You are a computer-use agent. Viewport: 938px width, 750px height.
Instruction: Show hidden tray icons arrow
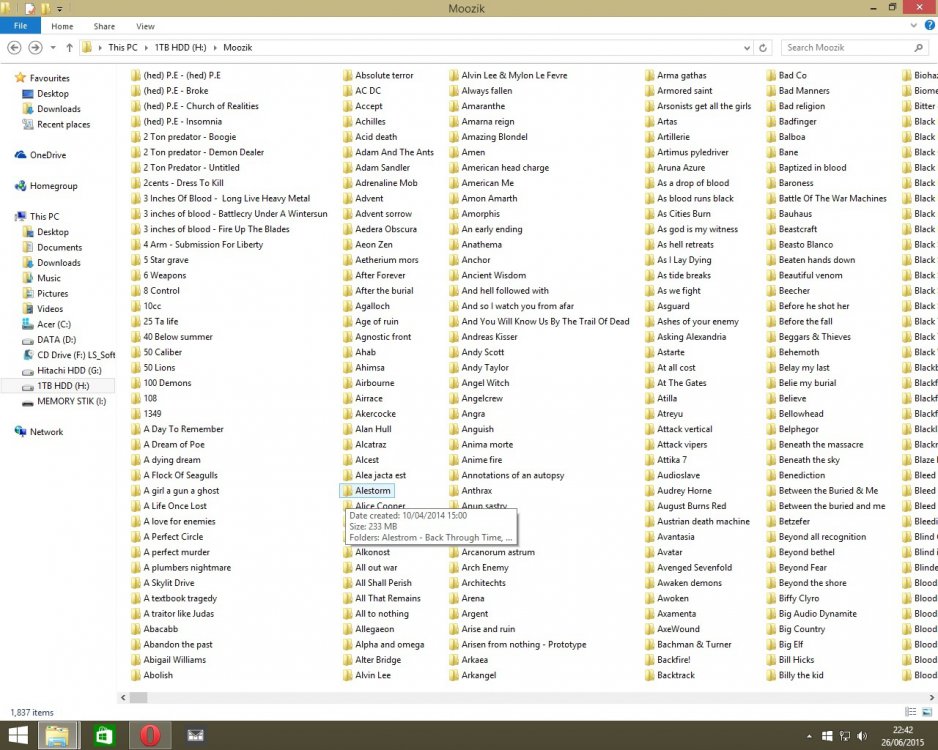click(x=809, y=736)
